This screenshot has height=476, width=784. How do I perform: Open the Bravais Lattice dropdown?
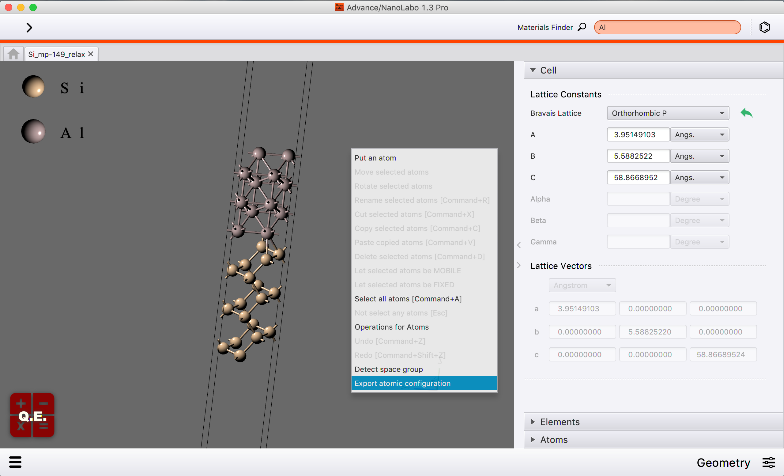point(668,113)
